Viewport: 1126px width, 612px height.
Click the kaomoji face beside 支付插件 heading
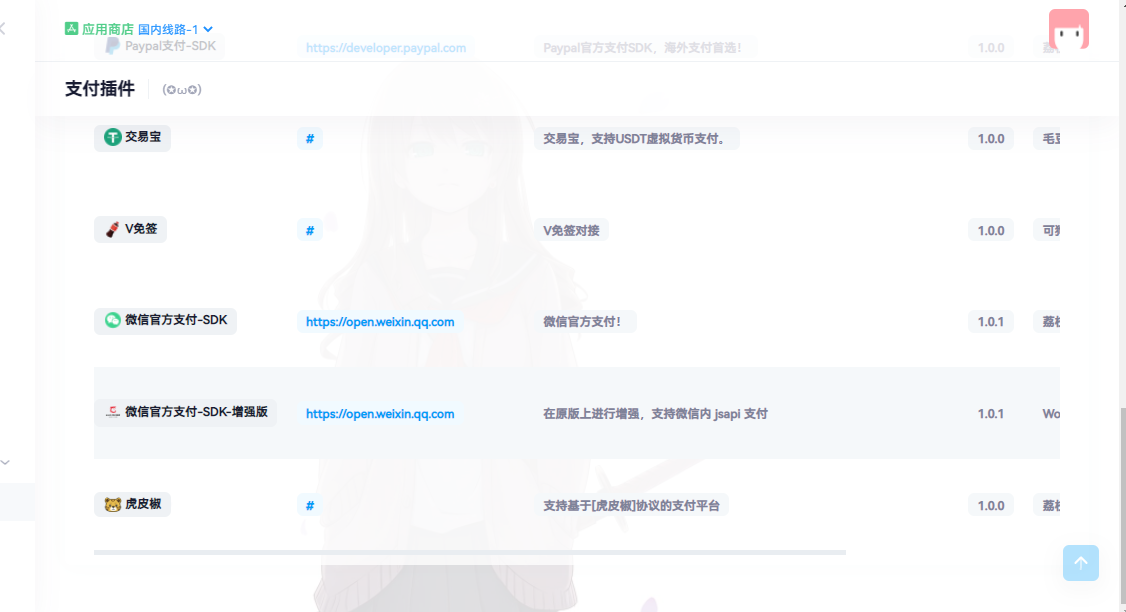point(182,89)
